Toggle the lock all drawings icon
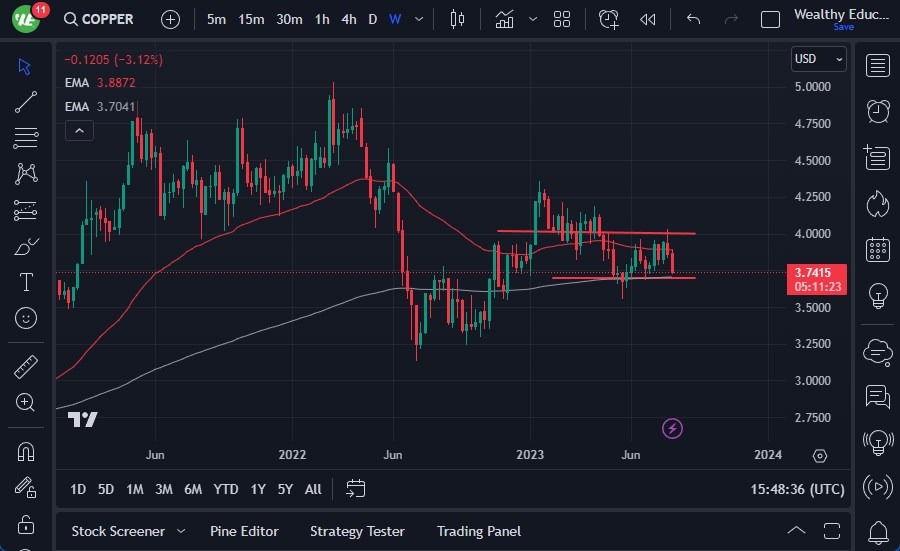900x551 pixels. 26,524
